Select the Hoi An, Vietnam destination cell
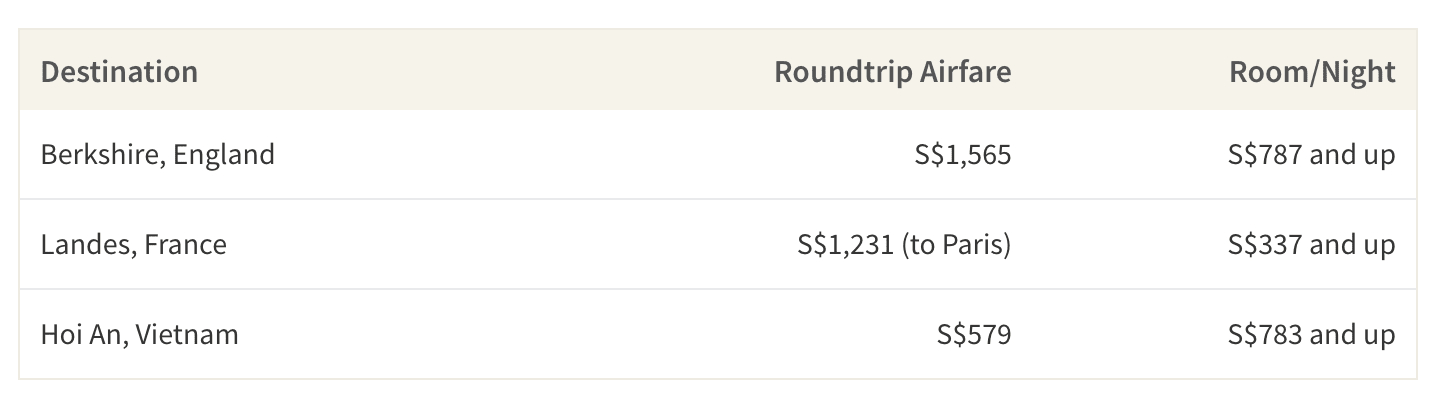1438x406 pixels. (140, 334)
